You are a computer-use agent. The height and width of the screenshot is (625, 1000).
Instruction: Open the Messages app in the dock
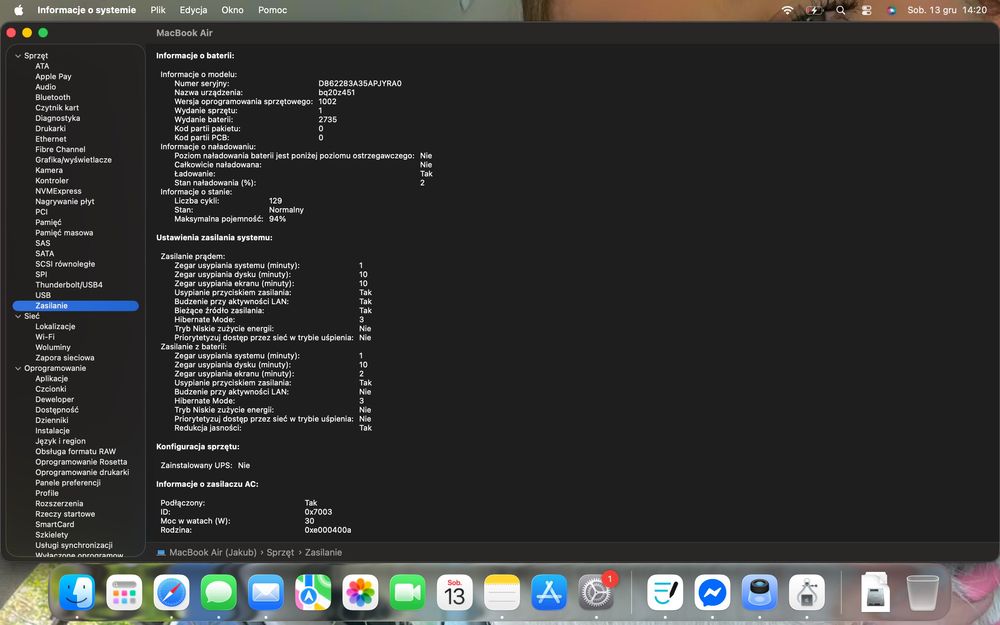click(218, 592)
